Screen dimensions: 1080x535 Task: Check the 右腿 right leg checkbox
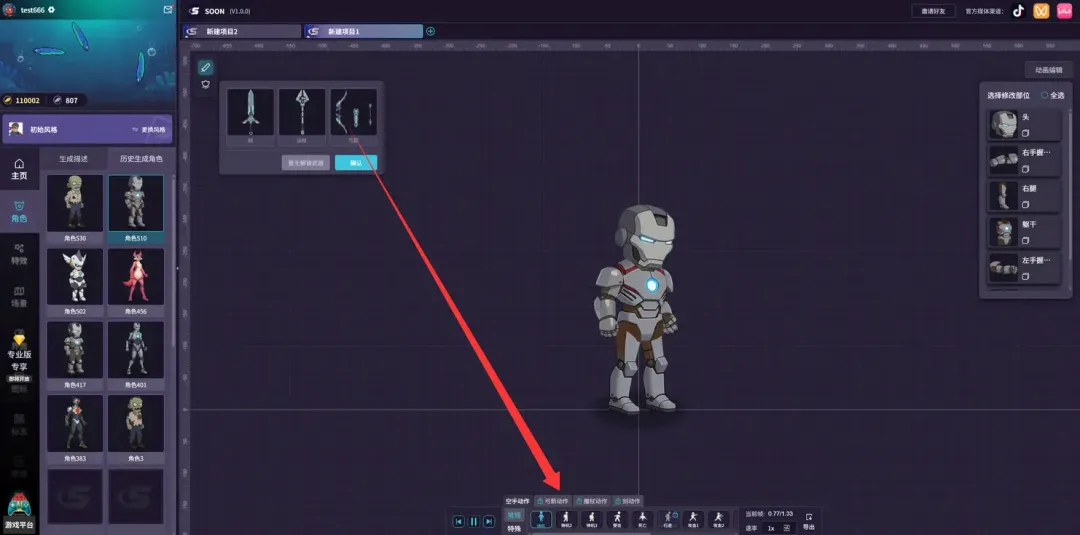pos(1026,204)
